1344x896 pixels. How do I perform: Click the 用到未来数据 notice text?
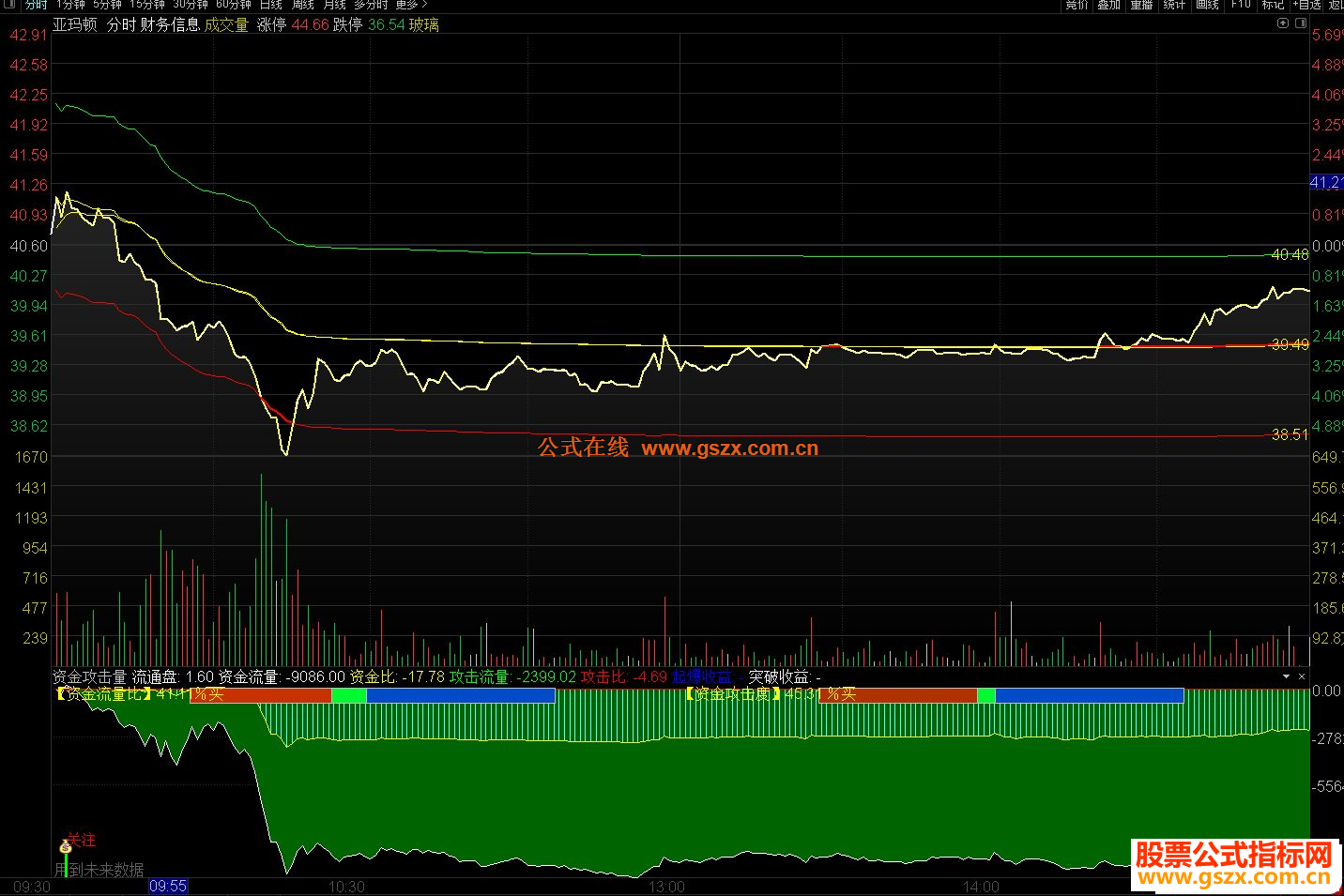pos(99,870)
